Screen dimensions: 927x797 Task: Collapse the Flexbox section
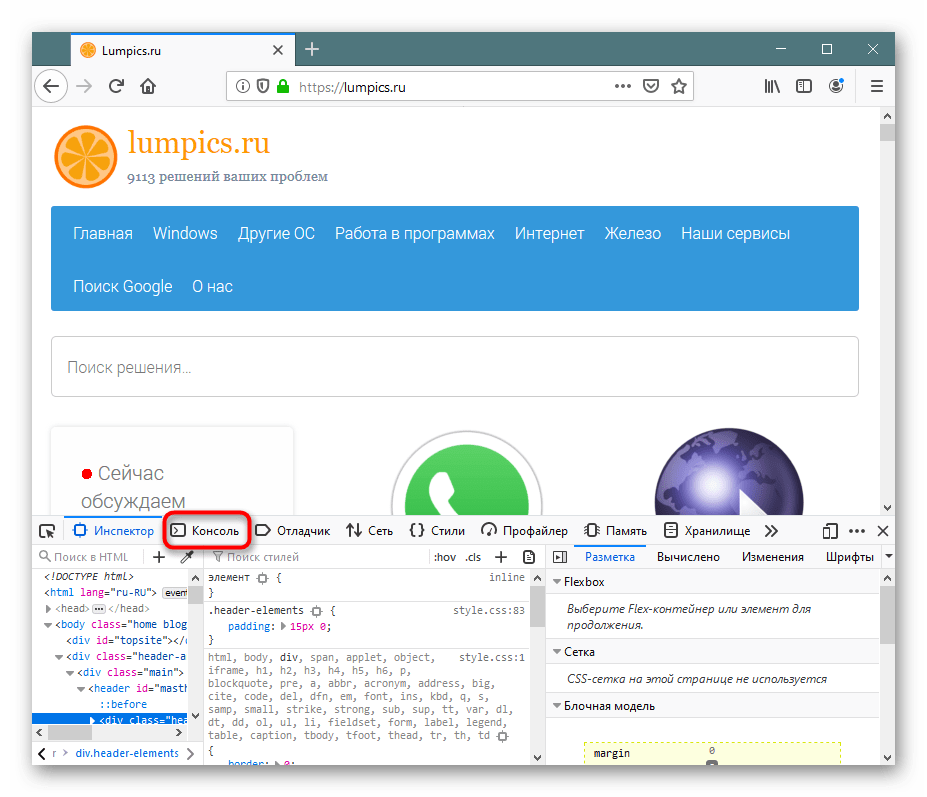[557, 582]
